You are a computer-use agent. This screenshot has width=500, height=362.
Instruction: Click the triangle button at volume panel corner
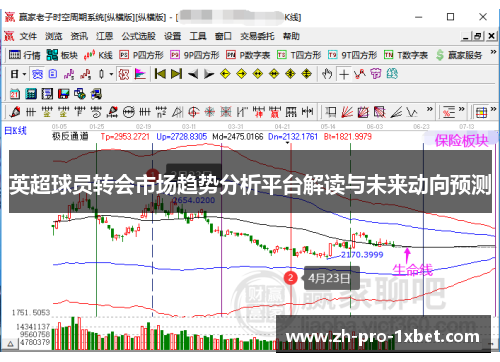point(10,344)
